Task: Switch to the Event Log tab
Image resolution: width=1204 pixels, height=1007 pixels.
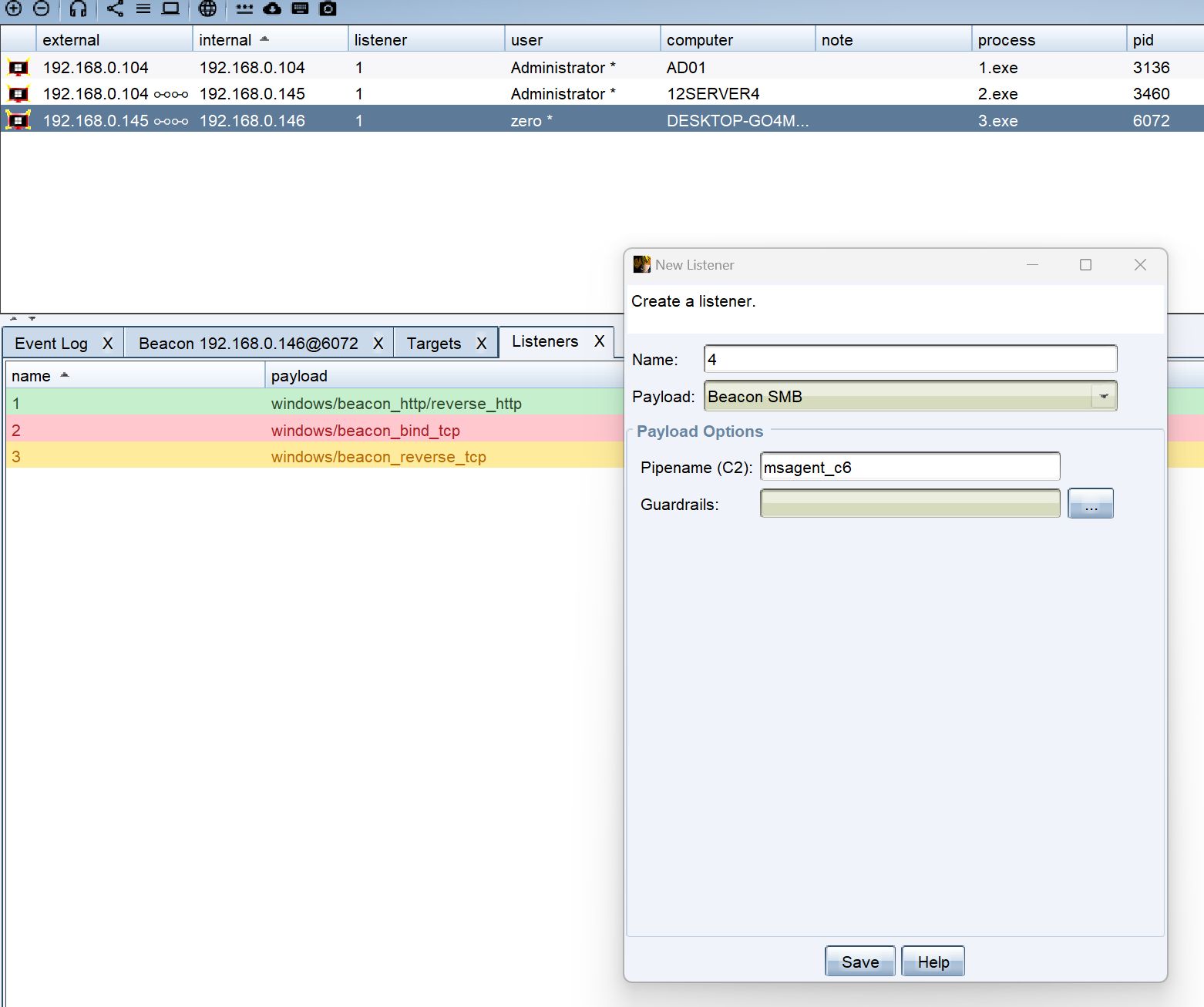Action: click(52, 344)
